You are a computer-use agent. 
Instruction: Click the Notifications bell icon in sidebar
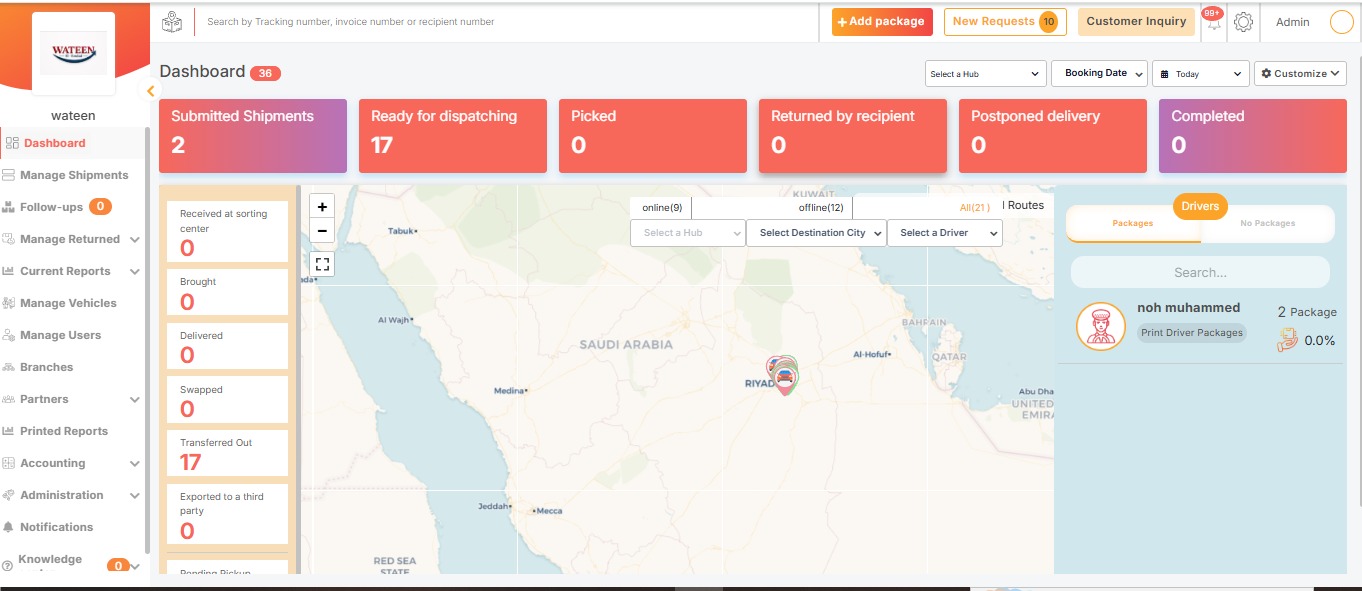(x=10, y=527)
